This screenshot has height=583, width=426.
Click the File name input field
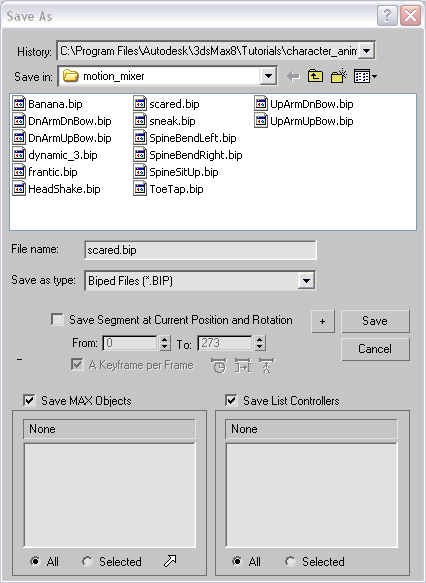click(x=200, y=250)
